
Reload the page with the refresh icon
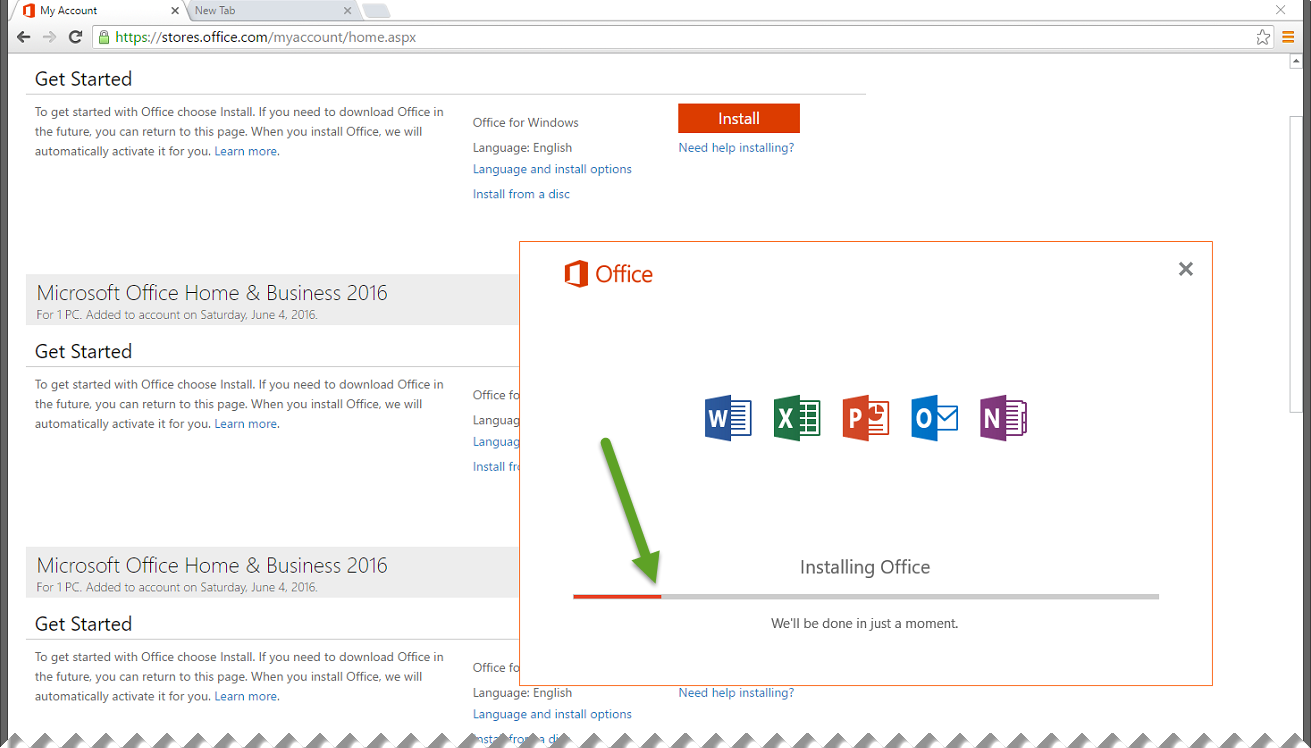point(75,36)
